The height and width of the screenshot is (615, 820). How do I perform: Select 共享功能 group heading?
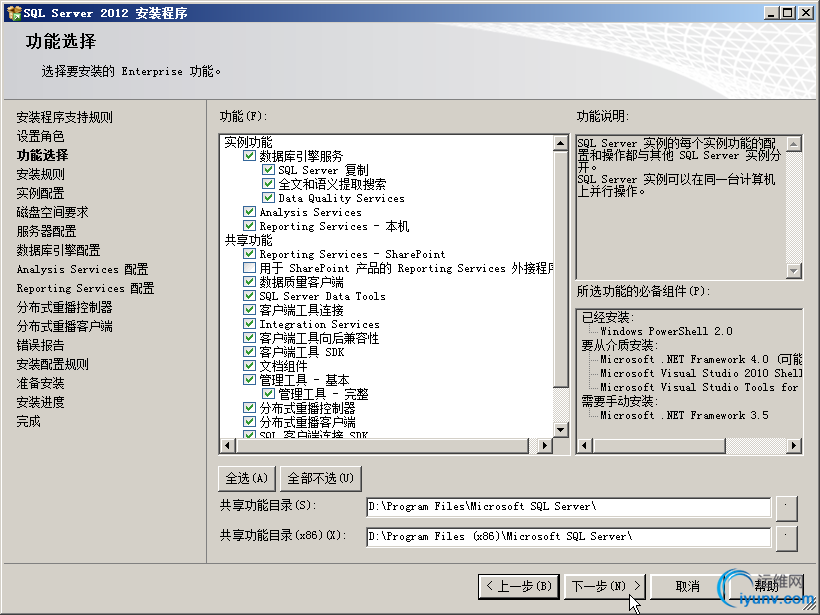point(248,240)
